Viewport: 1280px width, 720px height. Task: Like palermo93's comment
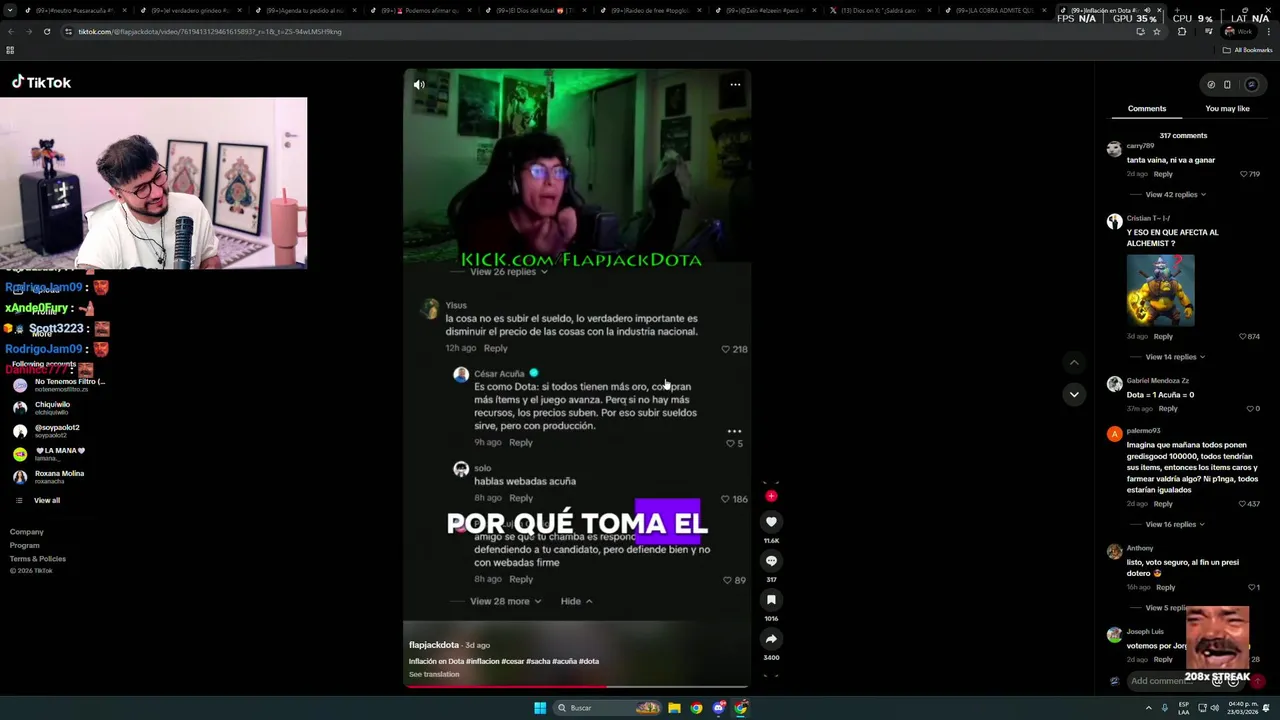click(x=1249, y=504)
